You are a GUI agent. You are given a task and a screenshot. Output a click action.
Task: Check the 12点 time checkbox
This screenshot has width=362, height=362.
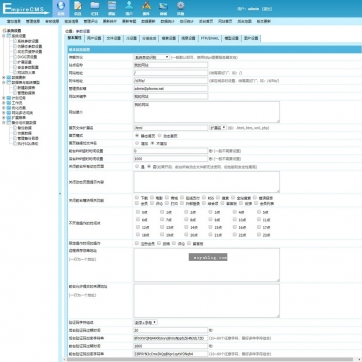[138, 227]
